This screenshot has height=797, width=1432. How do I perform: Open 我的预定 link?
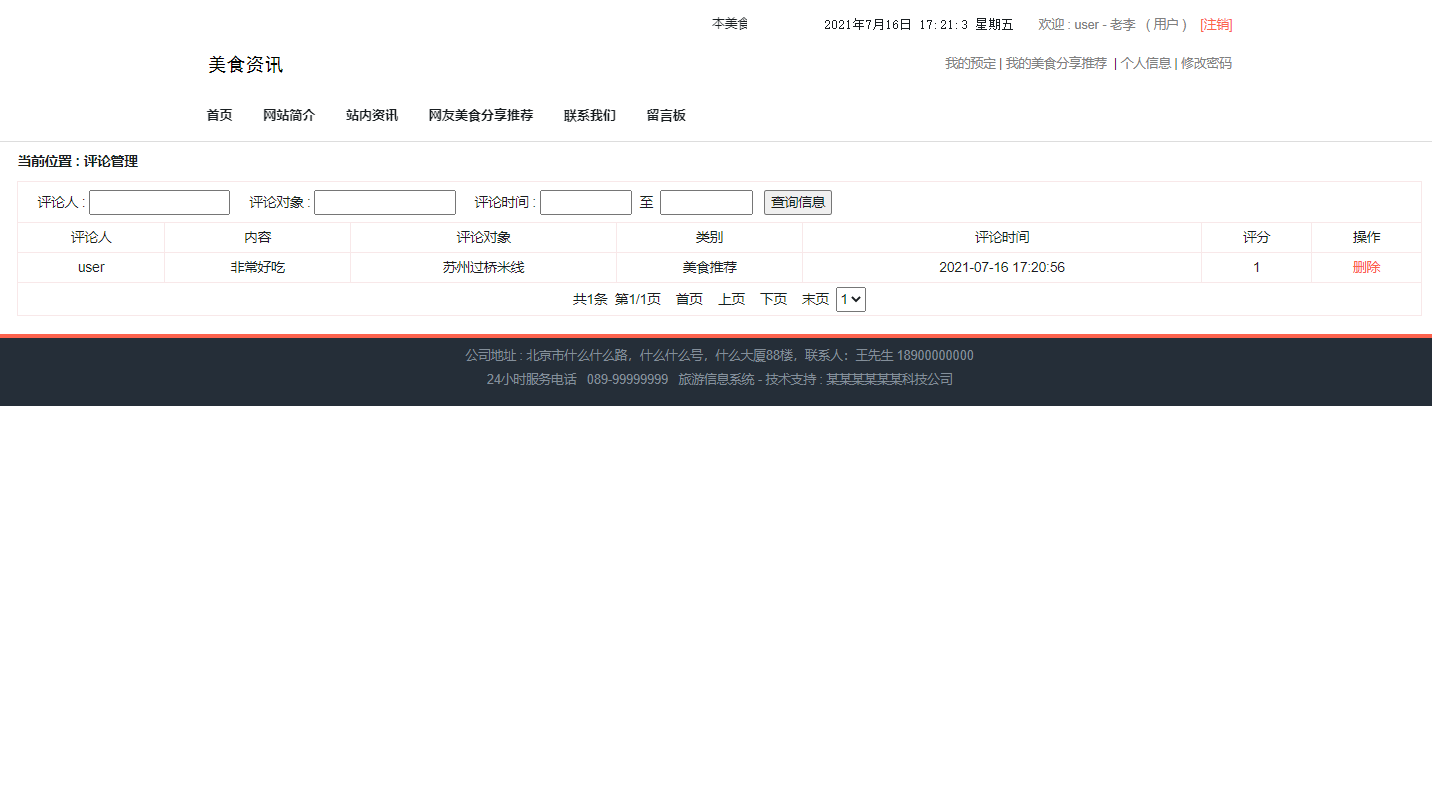[970, 63]
